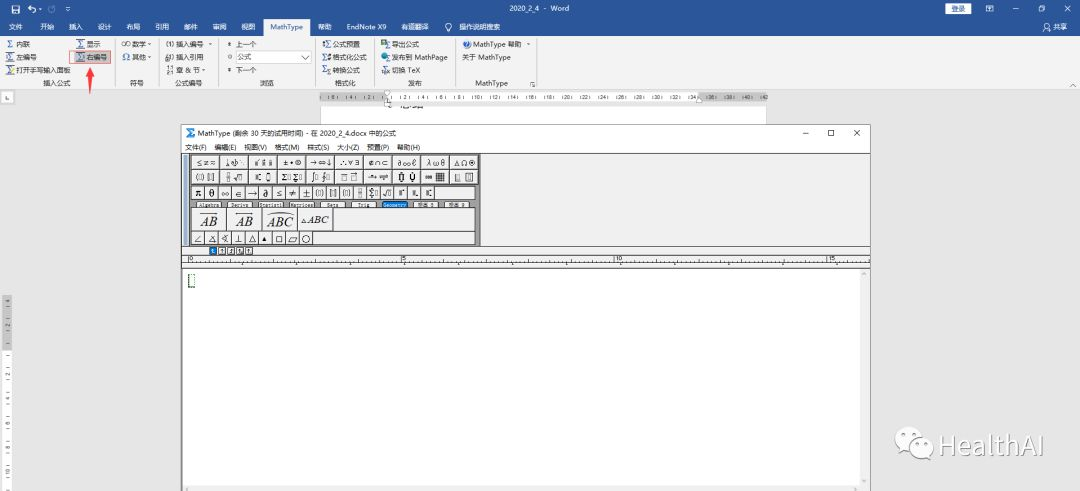The width and height of the screenshot is (1080, 491).
Task: Open the 文件(F) menu in MathType
Action: click(x=196, y=147)
